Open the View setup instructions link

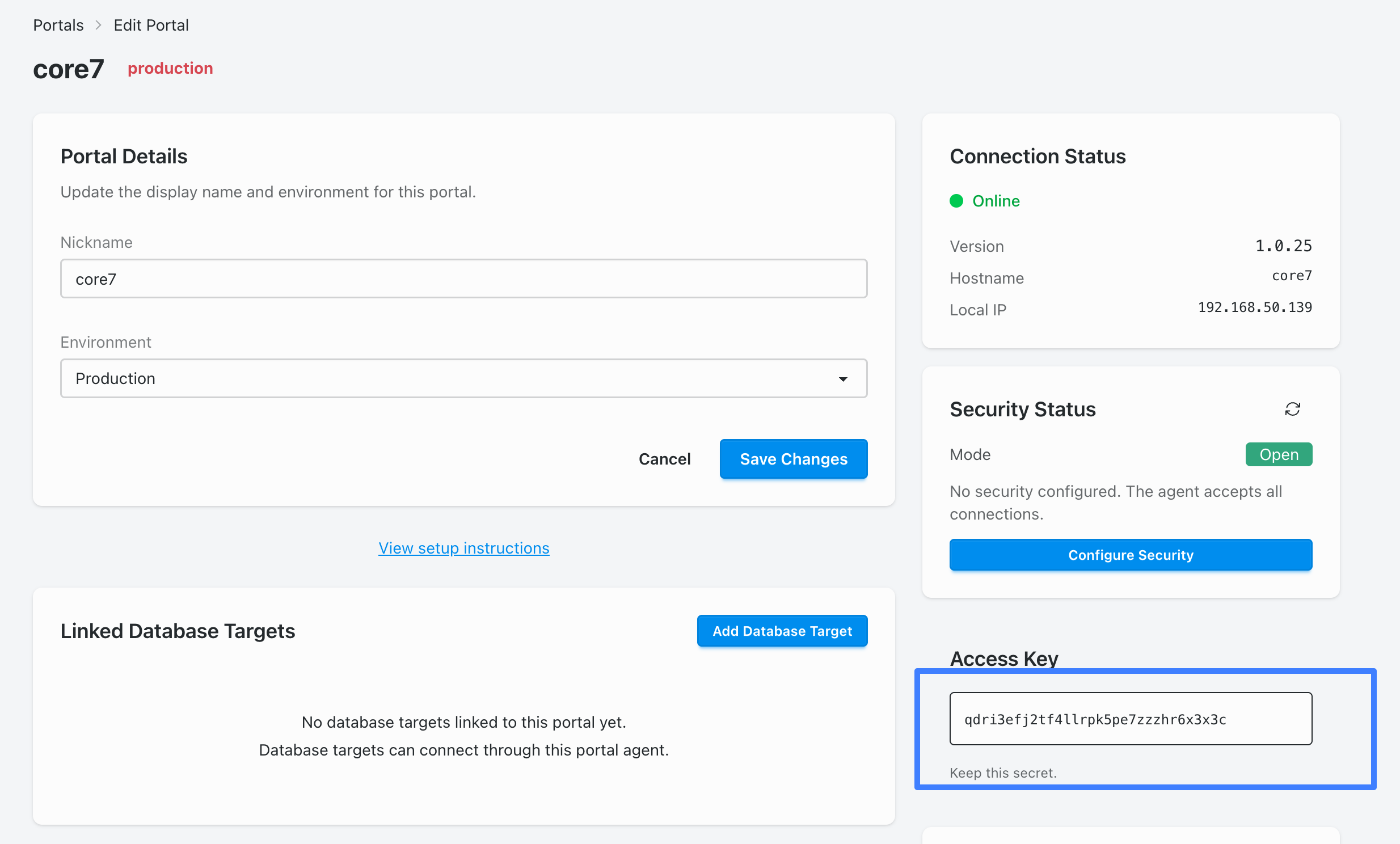pos(463,547)
